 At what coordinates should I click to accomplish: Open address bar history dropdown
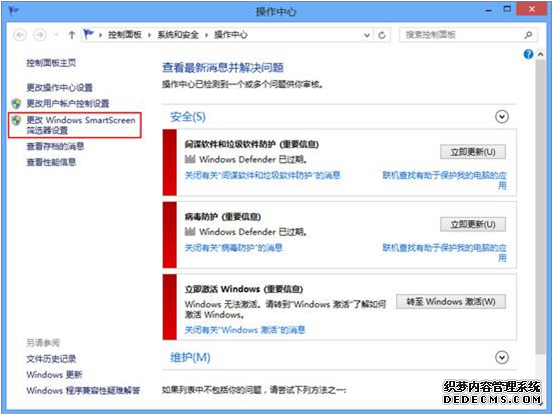click(367, 35)
